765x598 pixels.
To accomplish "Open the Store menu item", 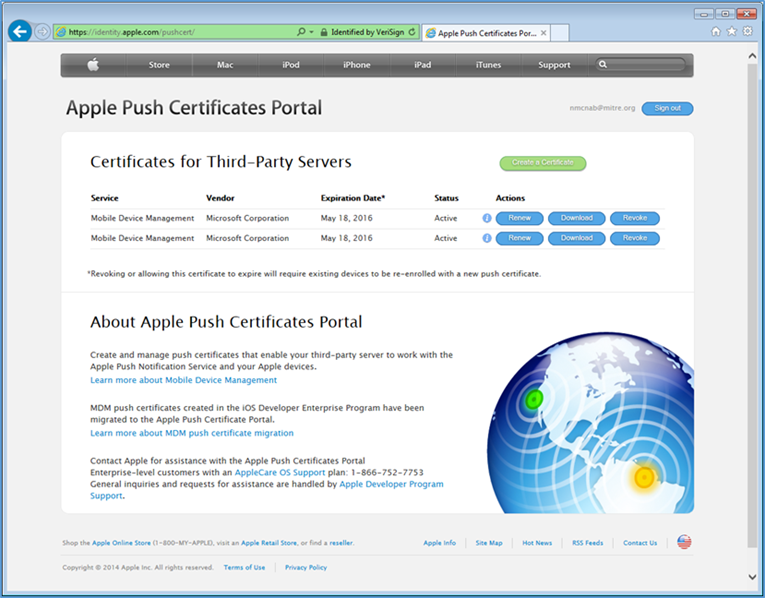I will pyautogui.click(x=159, y=65).
